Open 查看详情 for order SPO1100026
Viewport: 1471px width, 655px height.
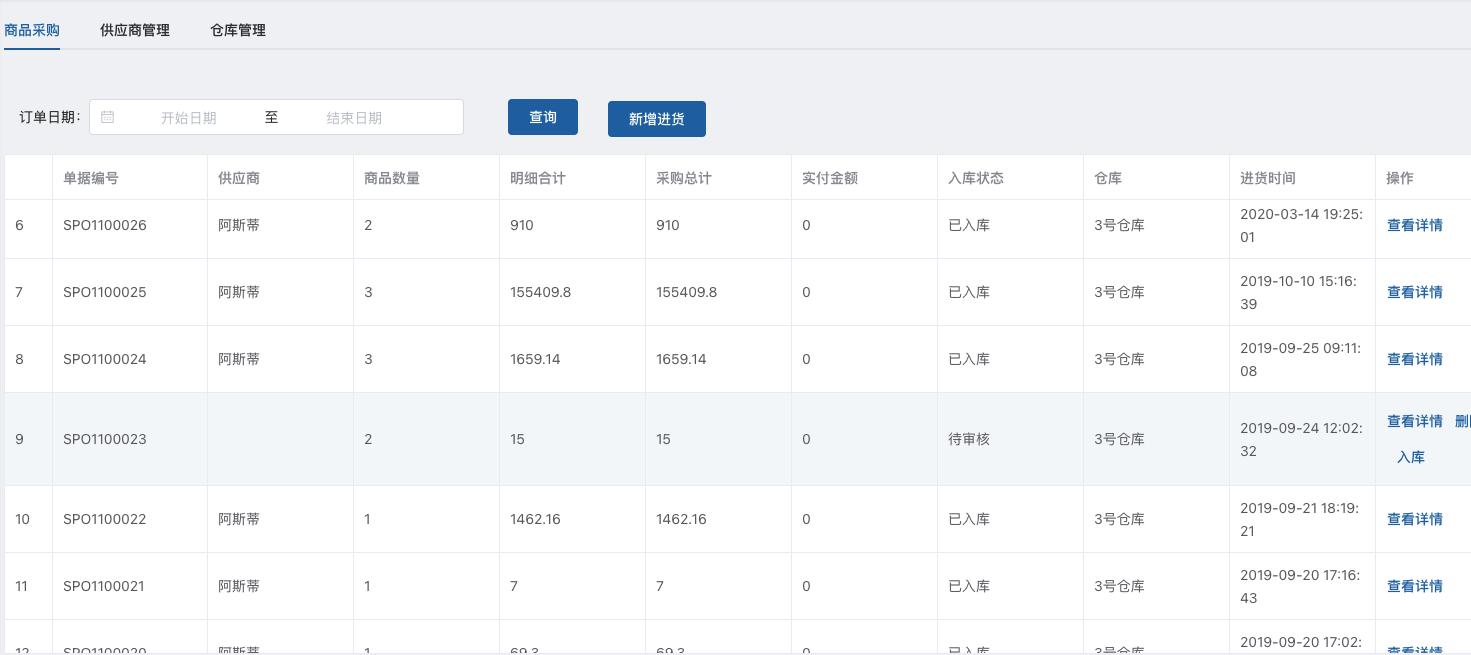1415,225
